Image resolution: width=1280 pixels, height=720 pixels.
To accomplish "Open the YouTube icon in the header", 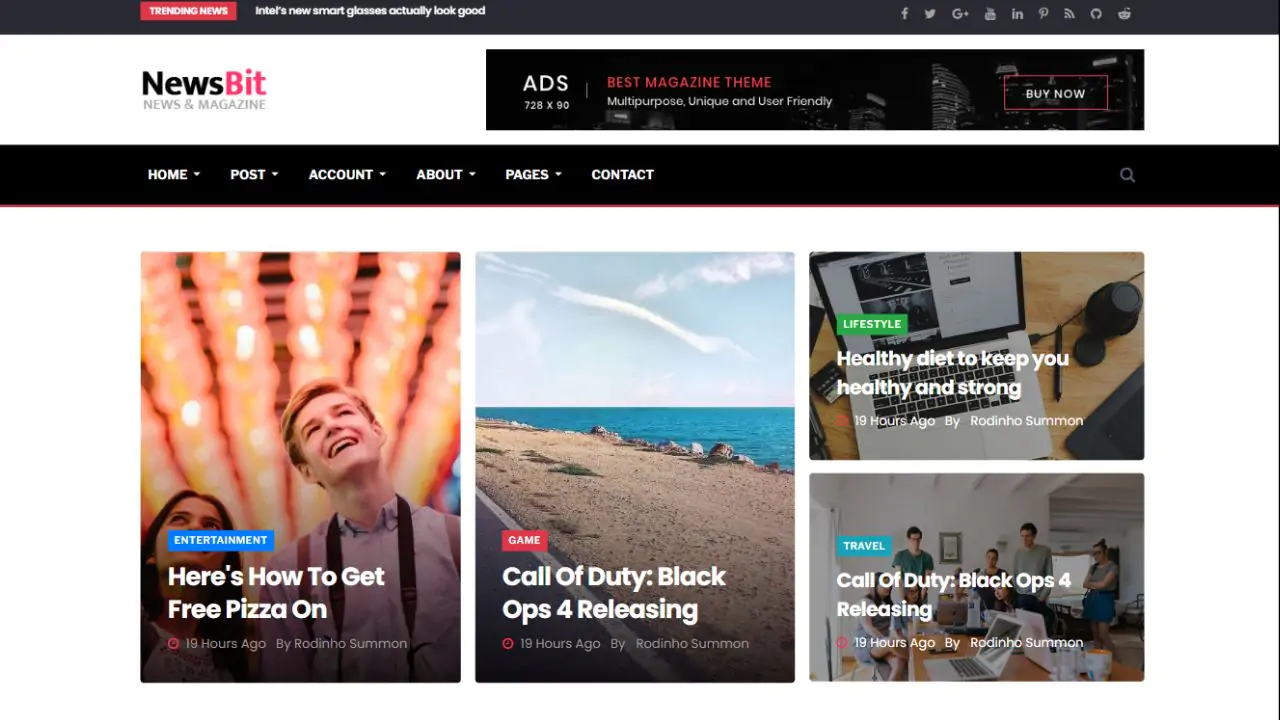I will click(990, 13).
